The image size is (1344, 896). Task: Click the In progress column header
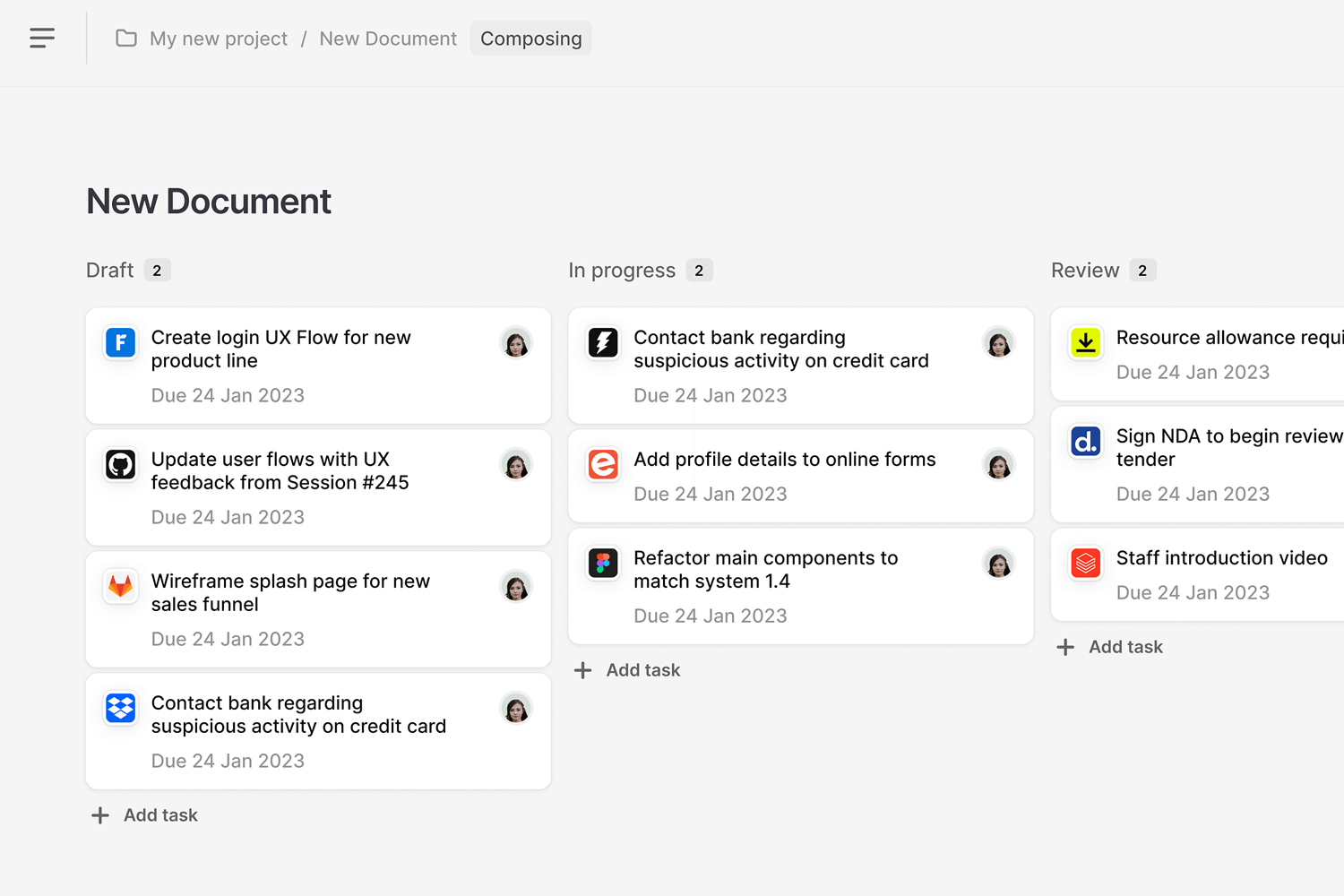tap(622, 271)
